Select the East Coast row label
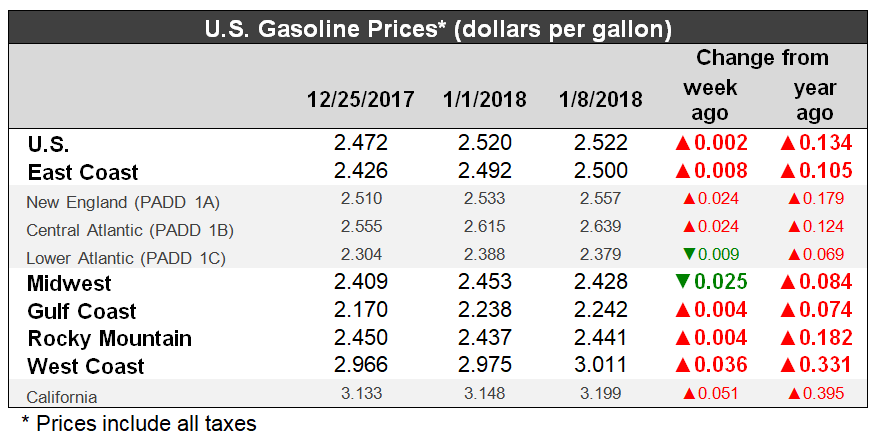 (83, 172)
